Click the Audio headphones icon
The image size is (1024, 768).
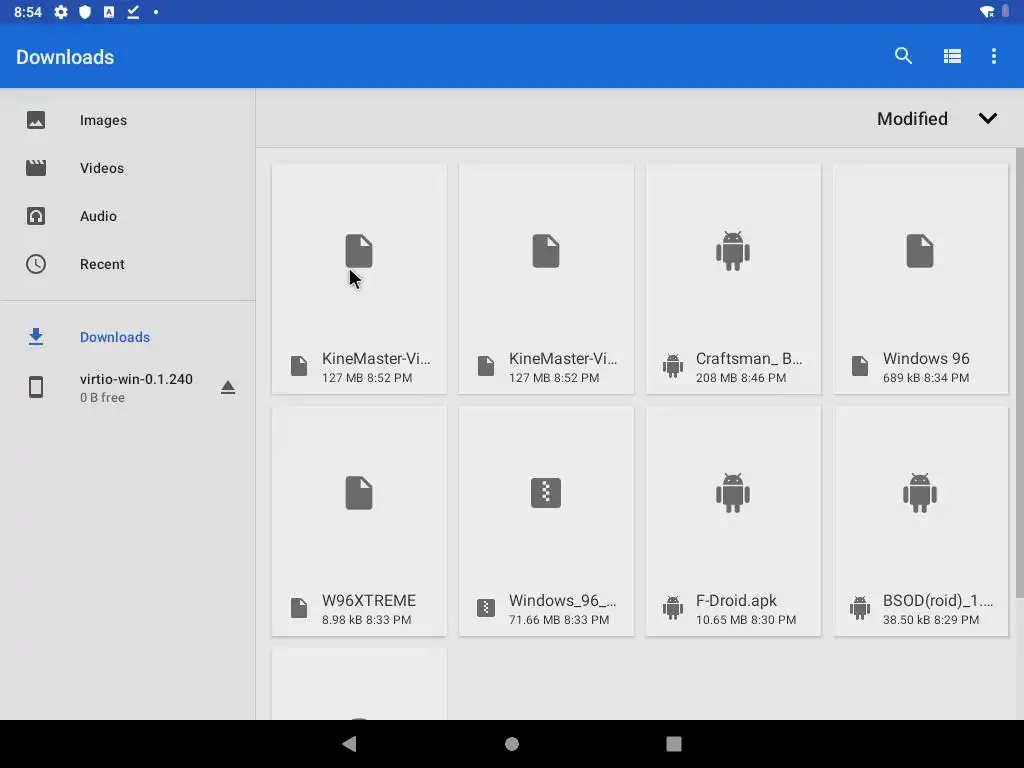36,216
